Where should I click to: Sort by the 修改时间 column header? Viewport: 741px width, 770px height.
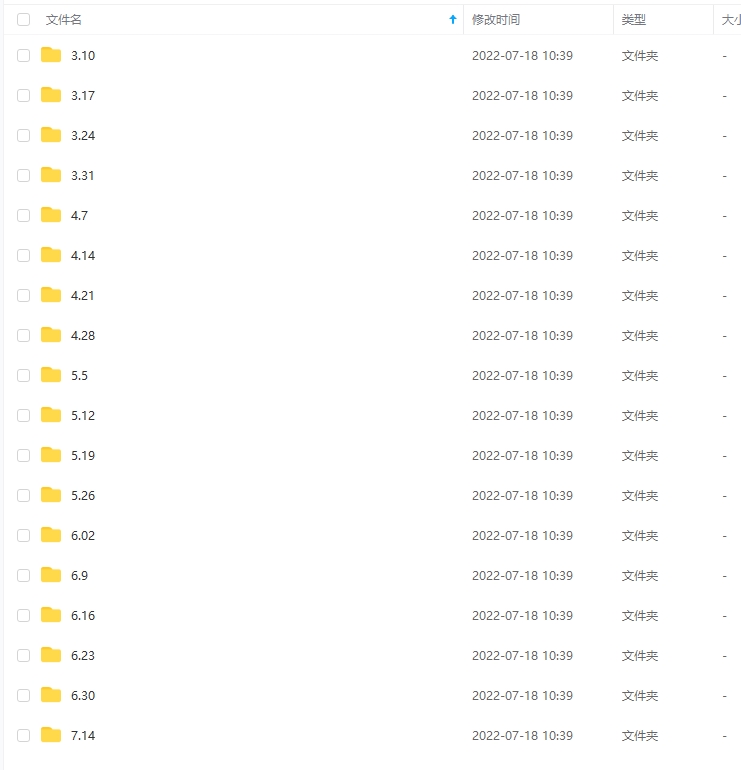tap(496, 19)
